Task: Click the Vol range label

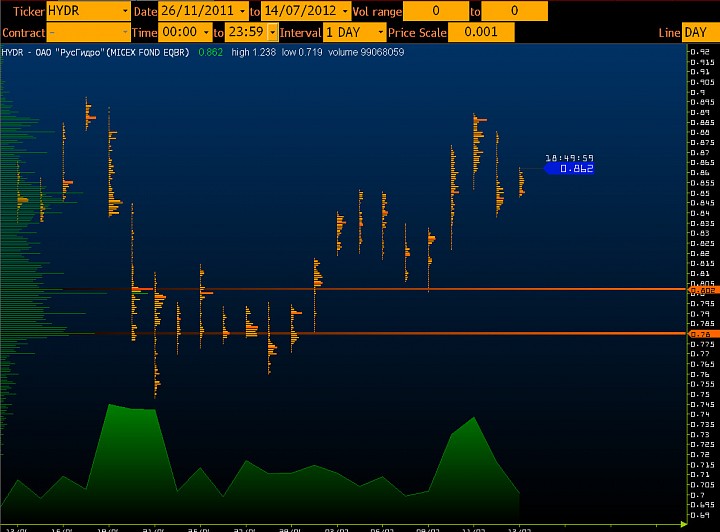Action: click(377, 11)
